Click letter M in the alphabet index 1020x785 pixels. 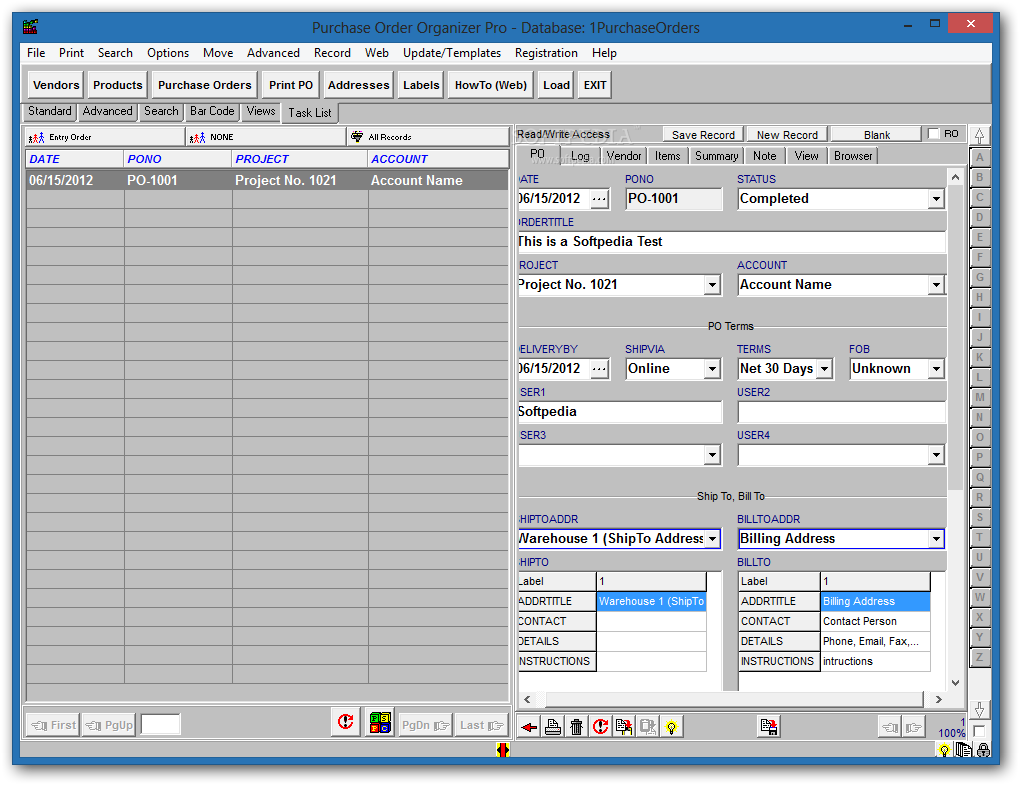tap(979, 397)
